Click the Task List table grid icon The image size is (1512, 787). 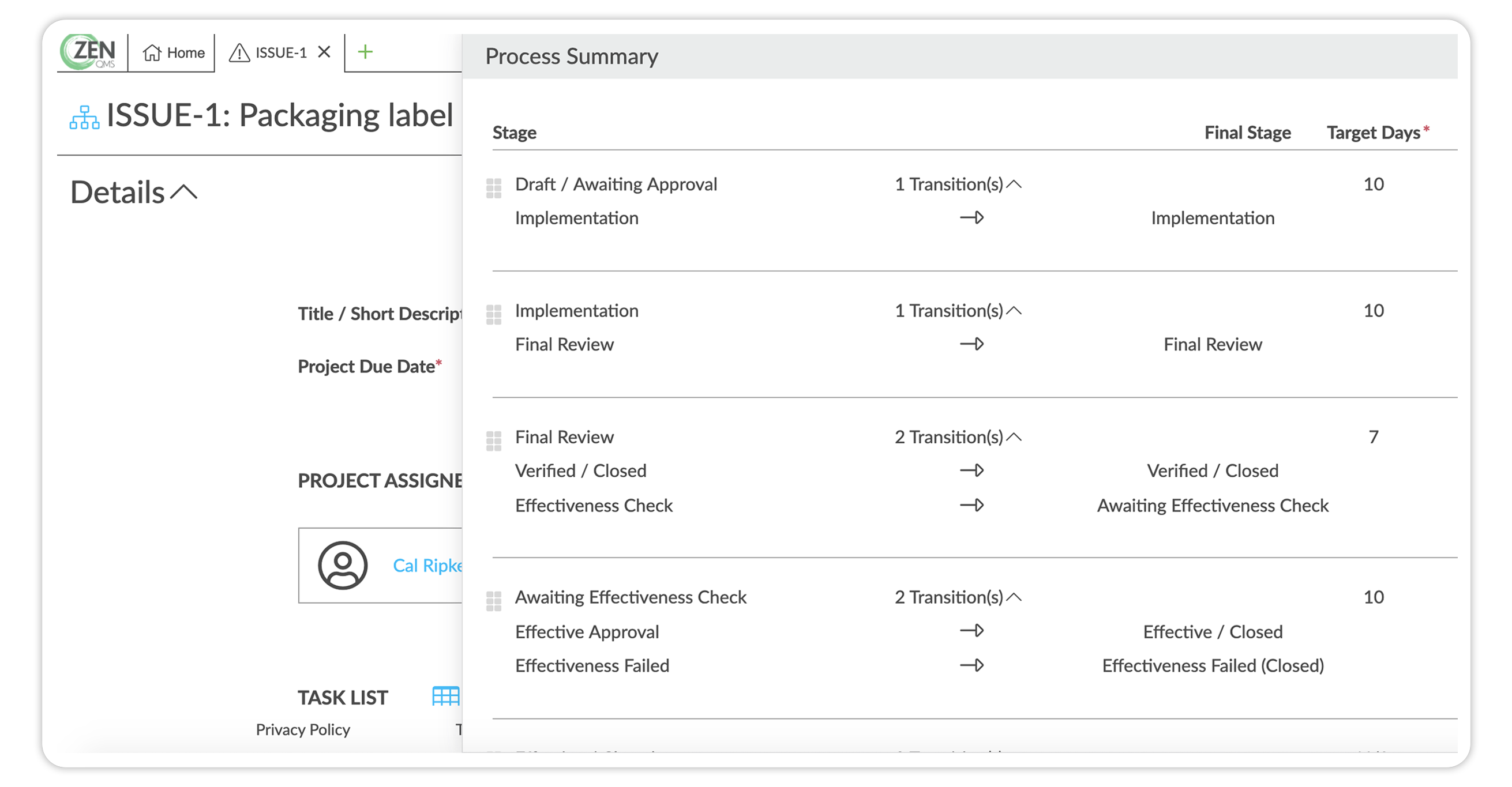point(445,696)
